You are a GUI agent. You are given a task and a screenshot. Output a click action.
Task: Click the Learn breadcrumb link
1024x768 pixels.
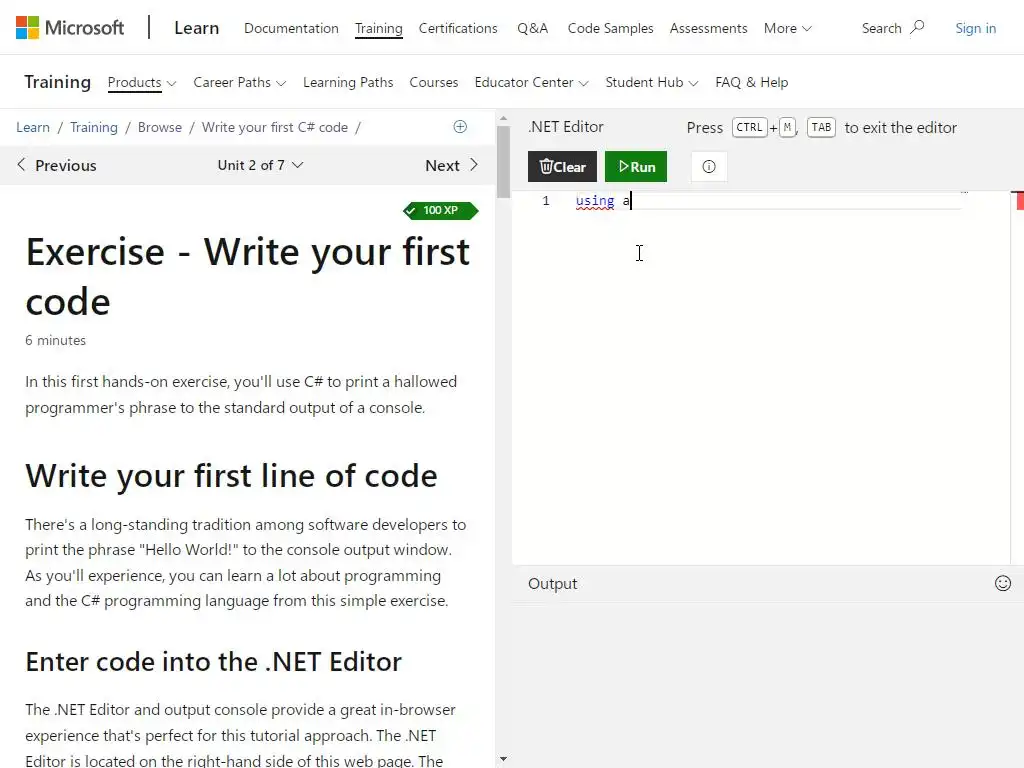tap(33, 127)
